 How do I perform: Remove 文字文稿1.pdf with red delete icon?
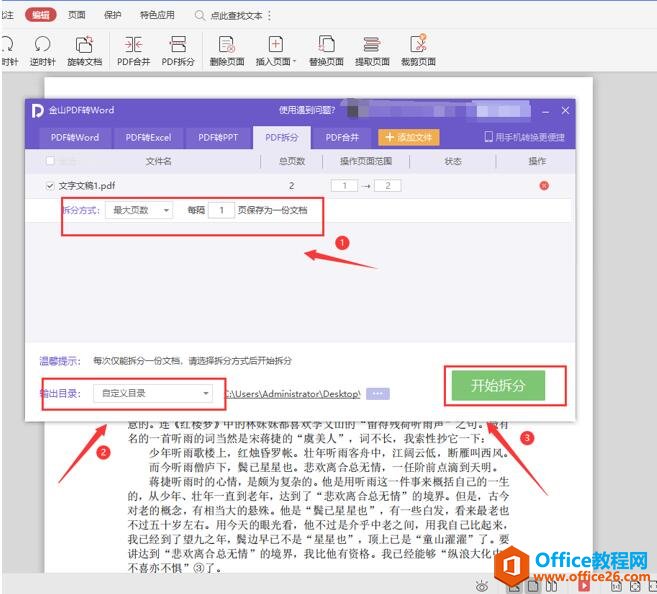(x=544, y=186)
